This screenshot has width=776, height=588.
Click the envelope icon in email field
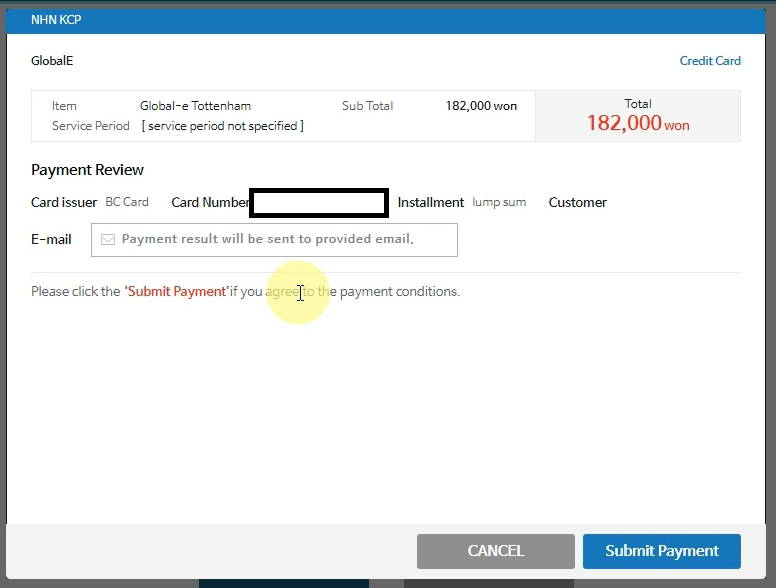(x=108, y=240)
